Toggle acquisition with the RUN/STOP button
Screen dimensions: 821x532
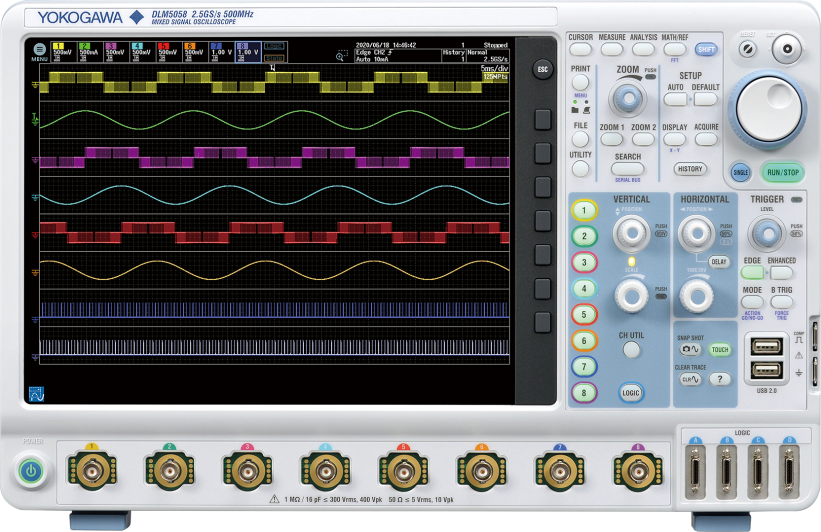click(783, 171)
